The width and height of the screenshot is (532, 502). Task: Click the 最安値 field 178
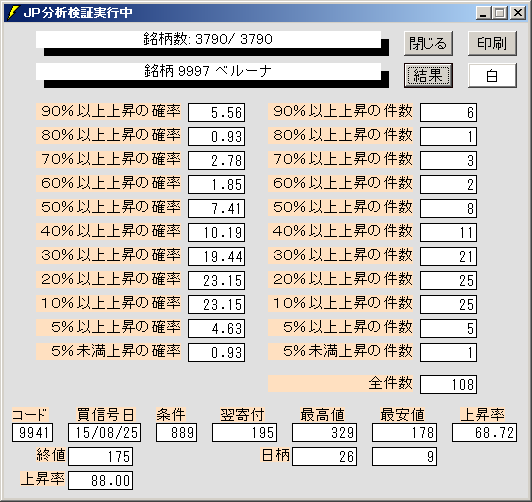[404, 432]
